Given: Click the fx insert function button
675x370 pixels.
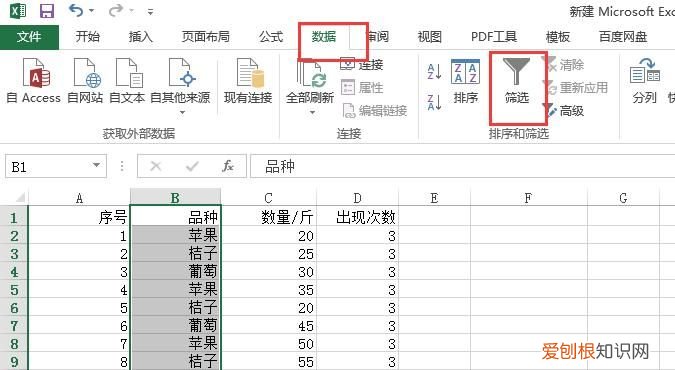Looking at the screenshot, I should click(x=228, y=166).
